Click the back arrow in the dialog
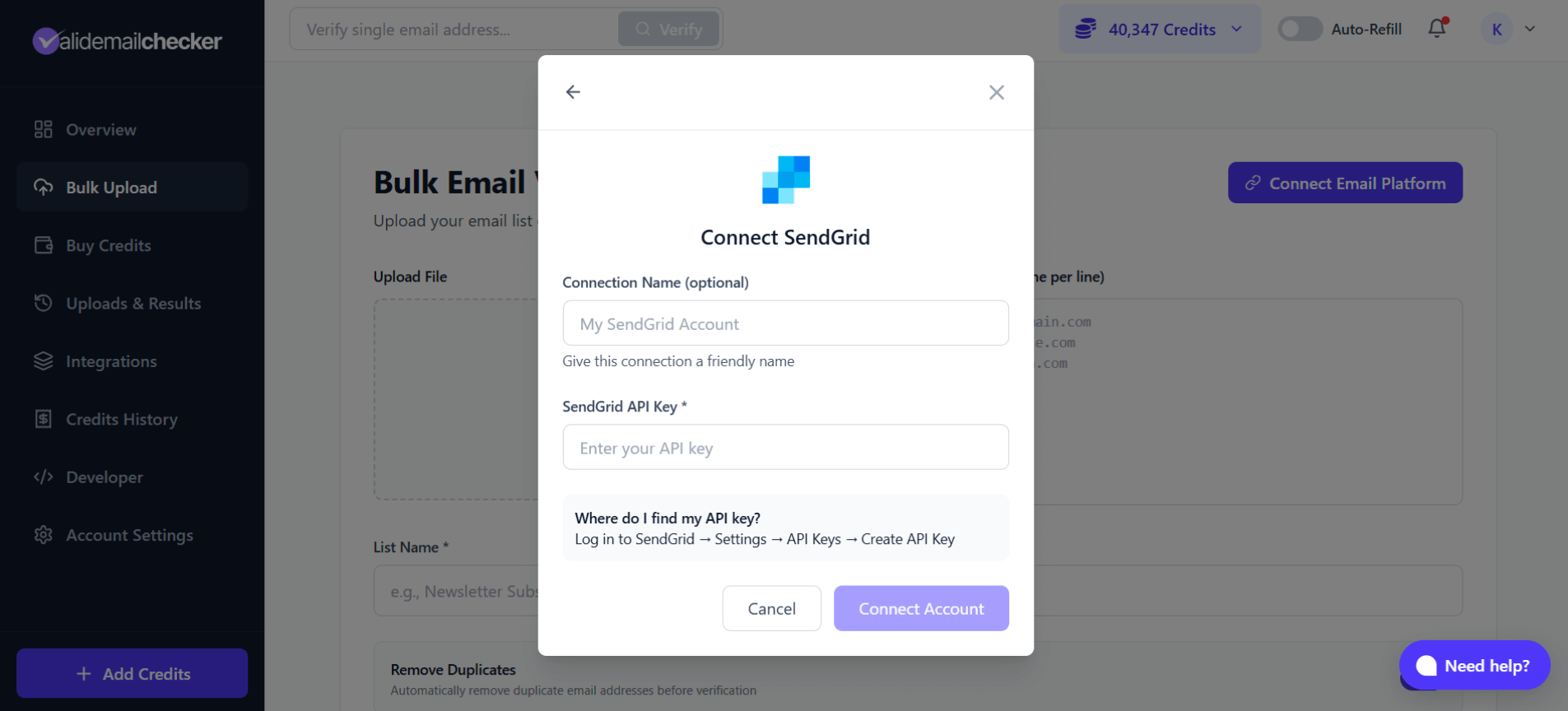This screenshot has width=1568, height=711. (573, 92)
